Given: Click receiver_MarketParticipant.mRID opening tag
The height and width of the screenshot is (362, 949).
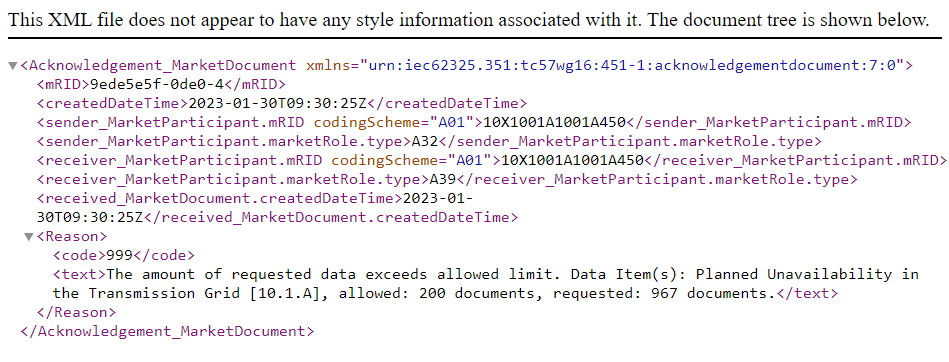Looking at the screenshot, I should tap(268, 160).
